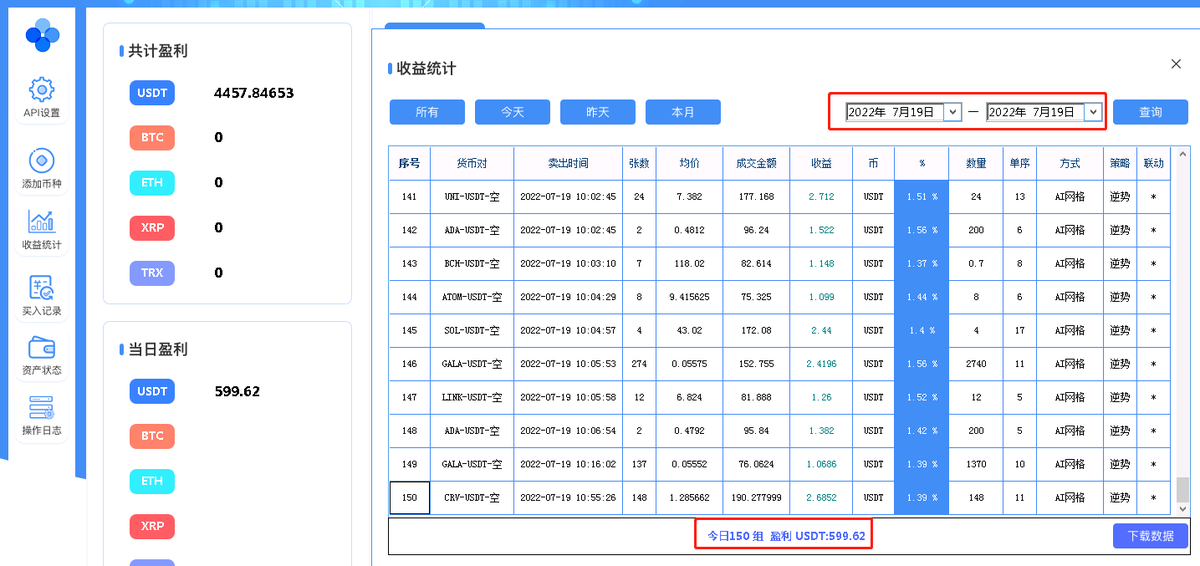
Task: Click the sequence cell 141
Action: click(x=409, y=197)
